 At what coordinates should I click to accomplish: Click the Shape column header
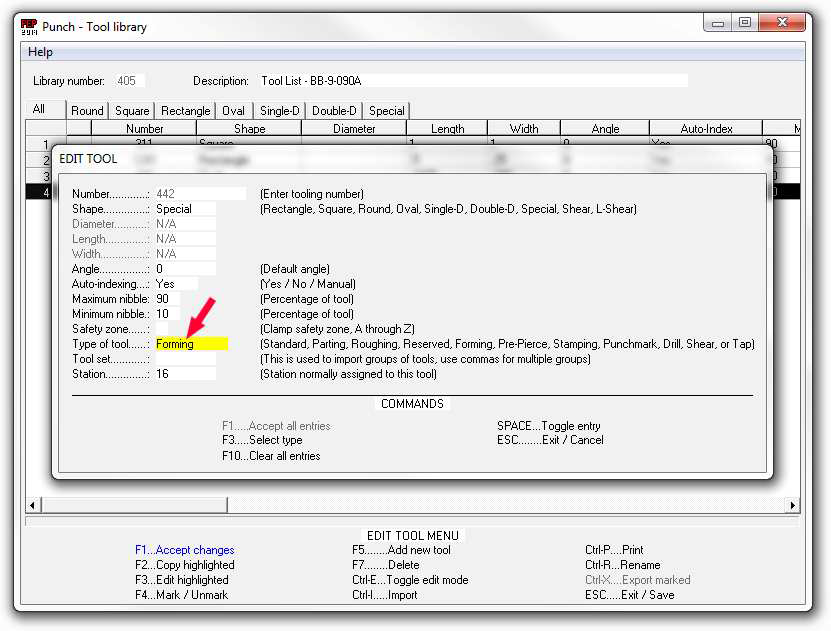point(249,129)
